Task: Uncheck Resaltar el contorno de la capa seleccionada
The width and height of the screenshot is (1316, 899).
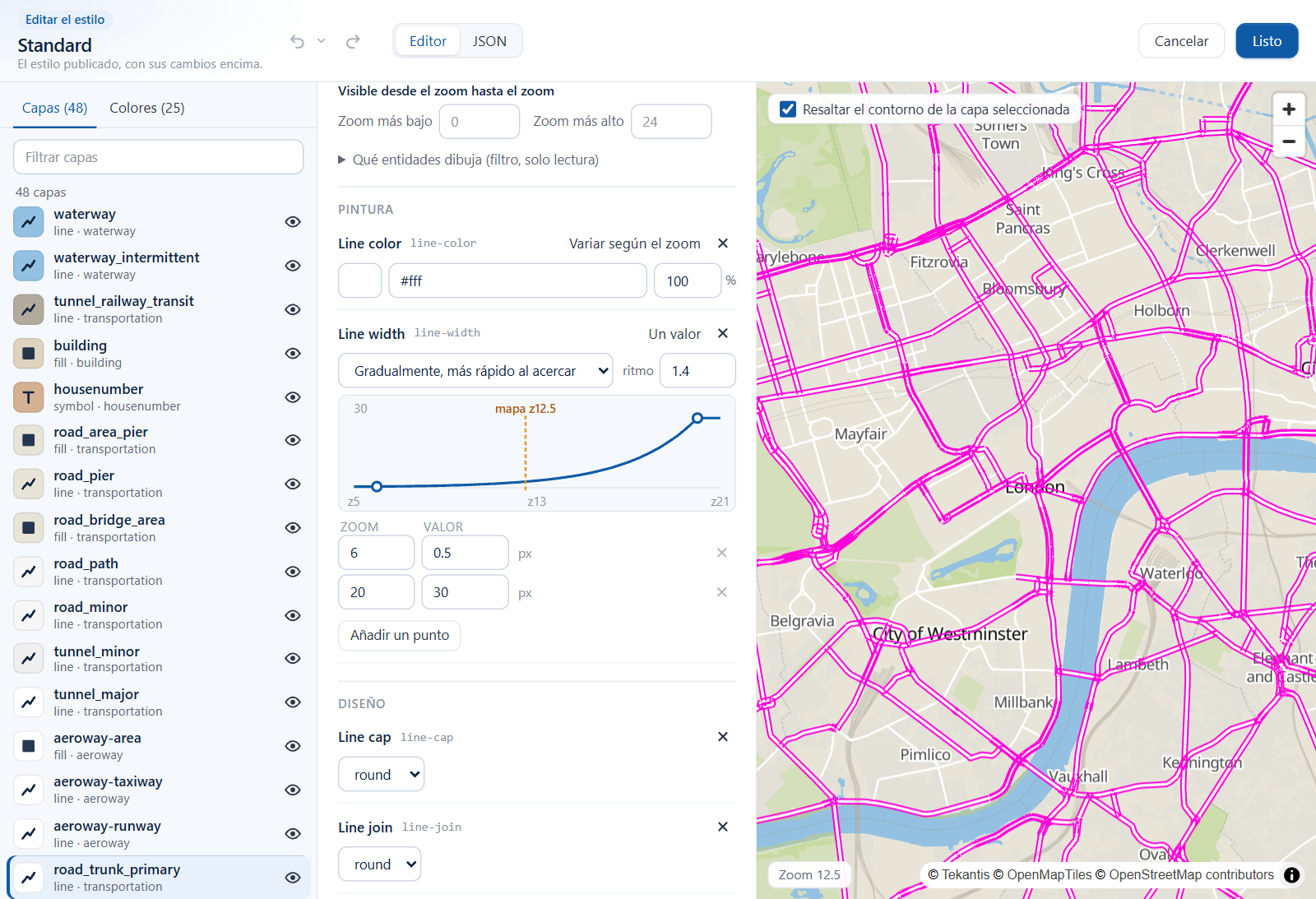Action: (788, 109)
